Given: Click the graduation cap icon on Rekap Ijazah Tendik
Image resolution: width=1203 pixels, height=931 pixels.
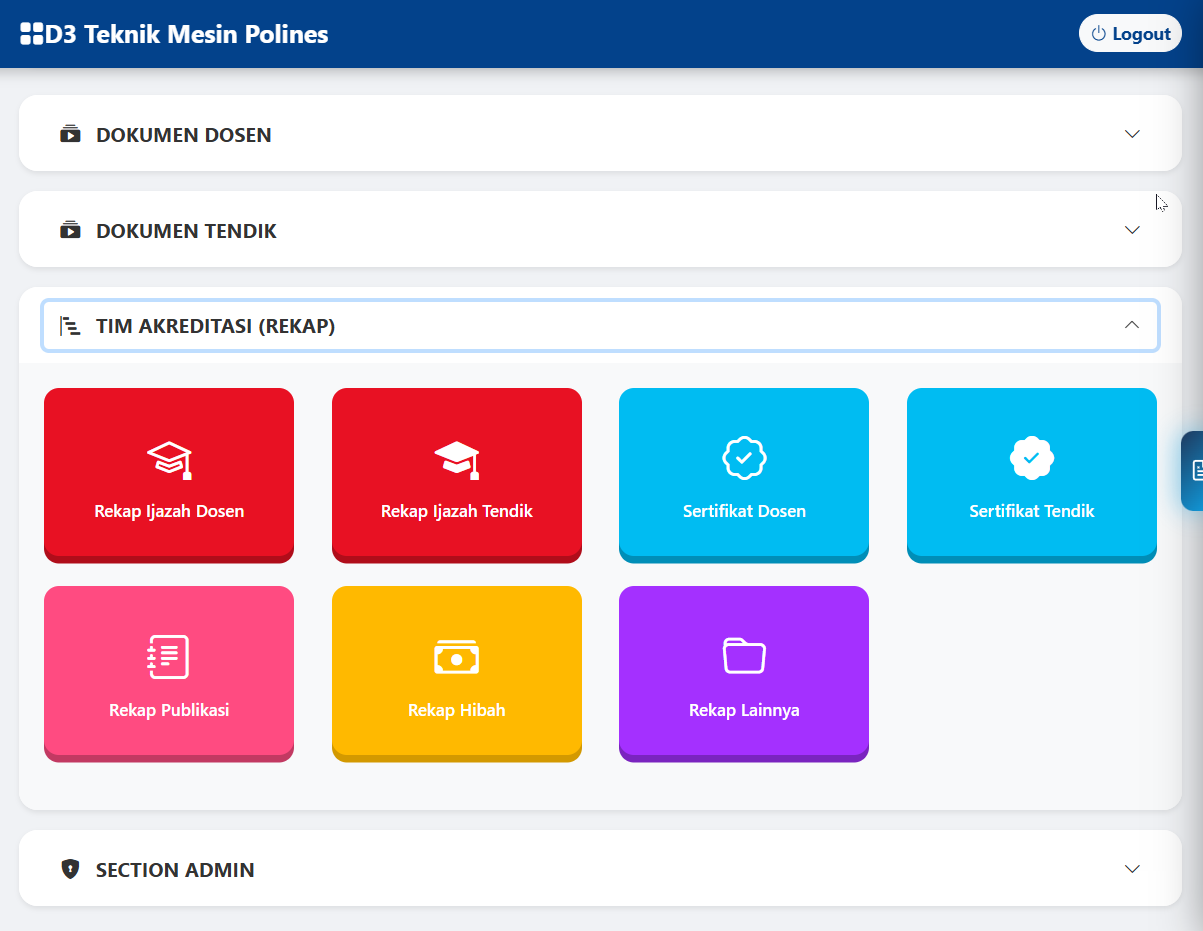Looking at the screenshot, I should tap(456, 458).
